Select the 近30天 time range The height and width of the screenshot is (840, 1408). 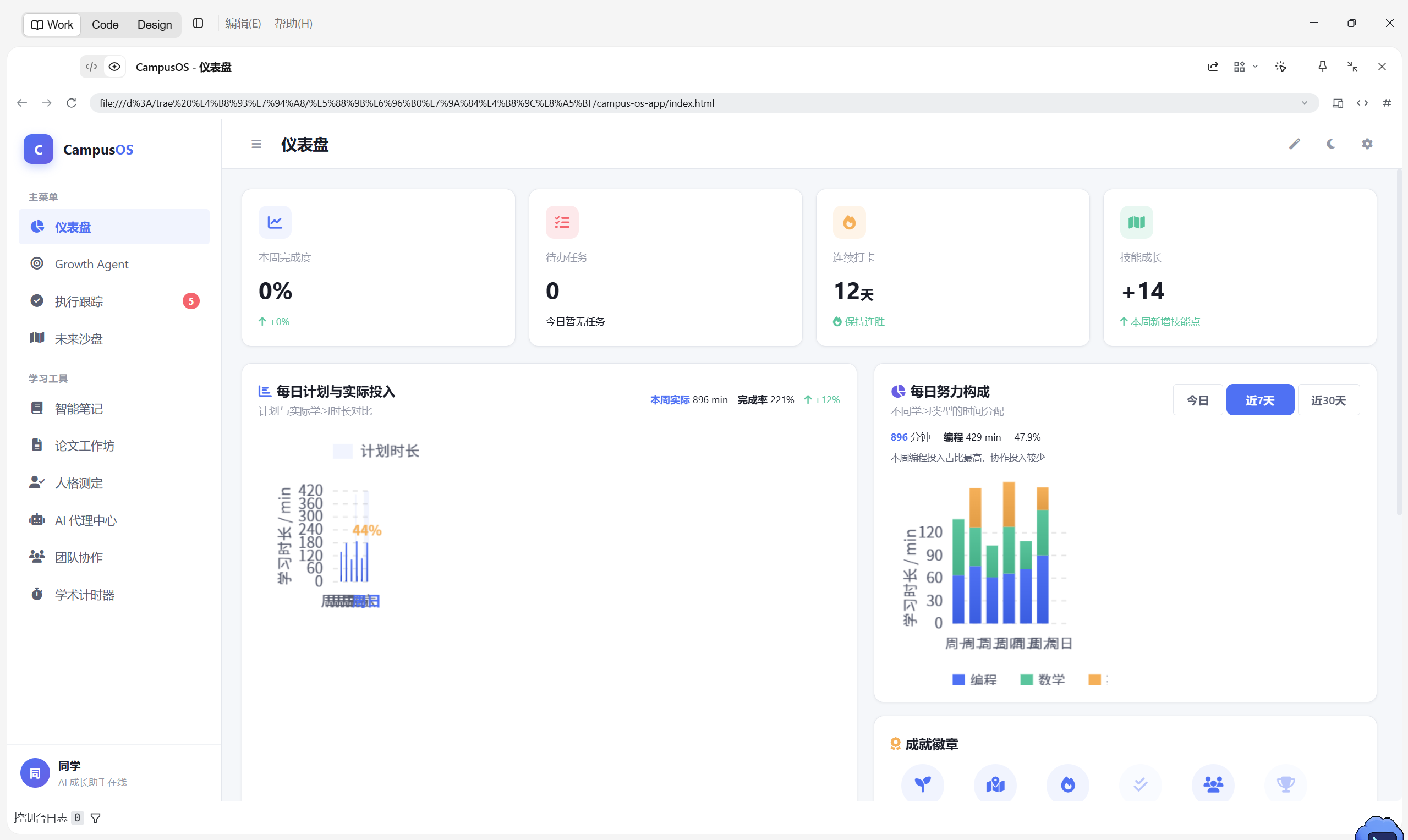coord(1328,400)
